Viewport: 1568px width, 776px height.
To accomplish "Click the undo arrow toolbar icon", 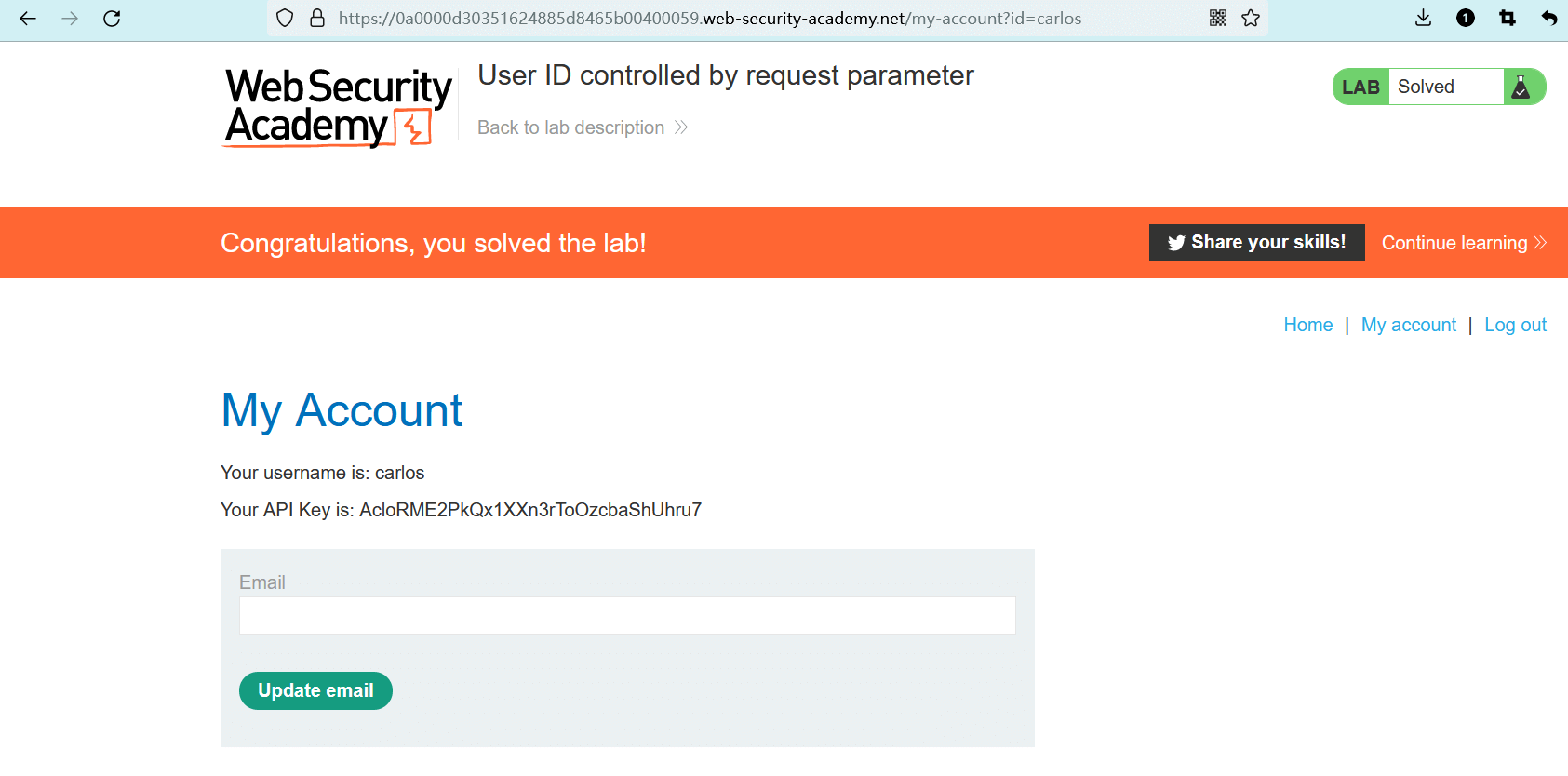I will pyautogui.click(x=1549, y=18).
